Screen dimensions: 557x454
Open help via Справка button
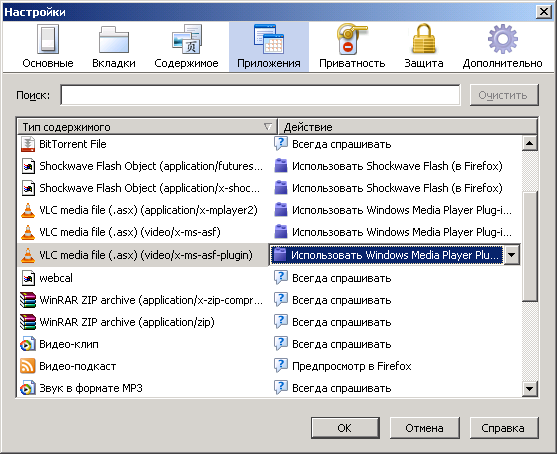click(504, 428)
